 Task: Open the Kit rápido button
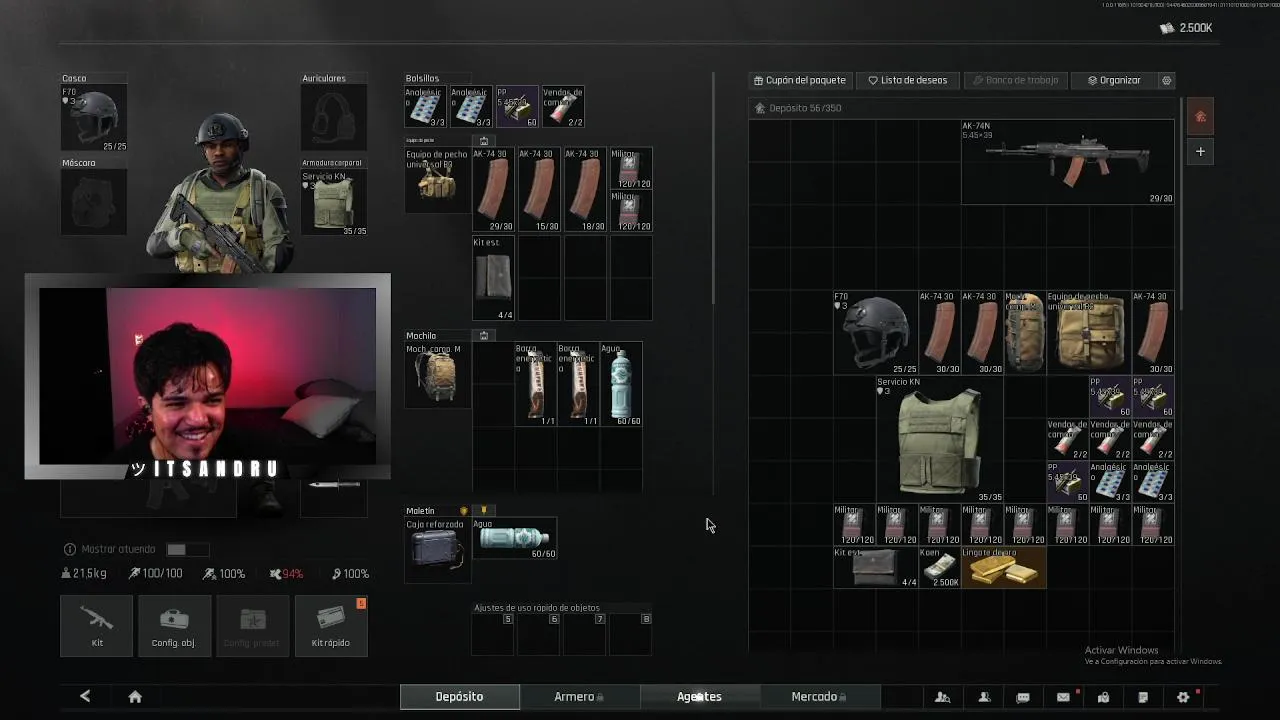click(331, 626)
